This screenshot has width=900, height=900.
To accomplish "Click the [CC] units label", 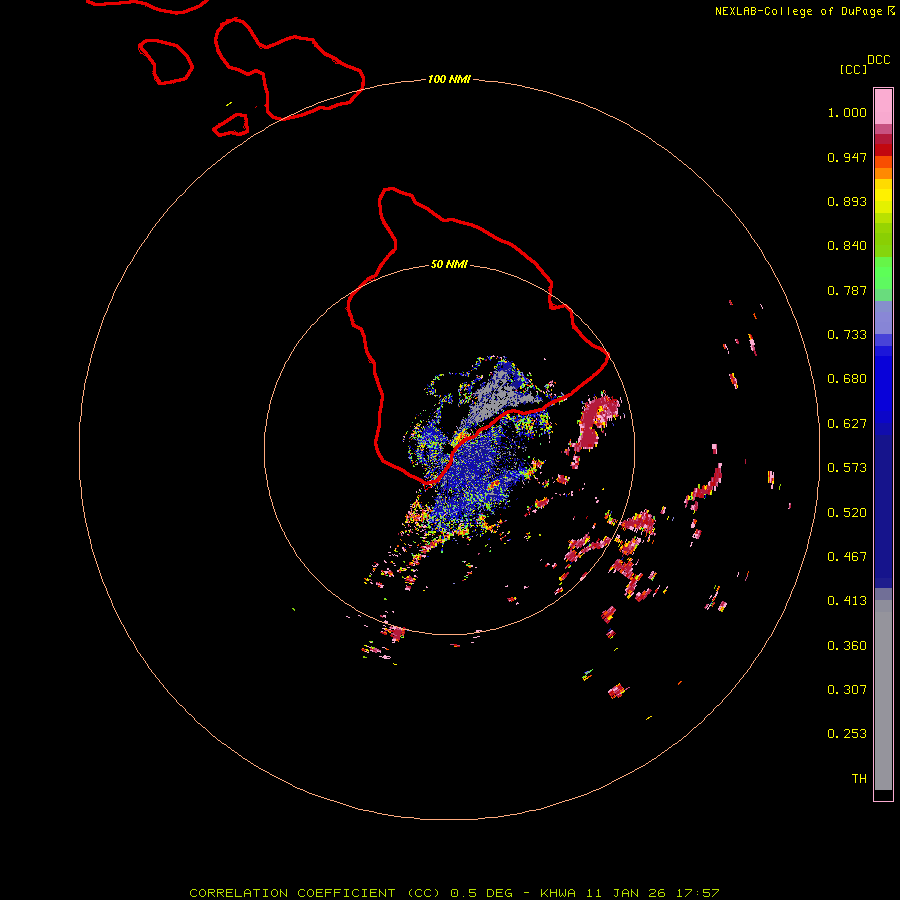I will tap(853, 69).
